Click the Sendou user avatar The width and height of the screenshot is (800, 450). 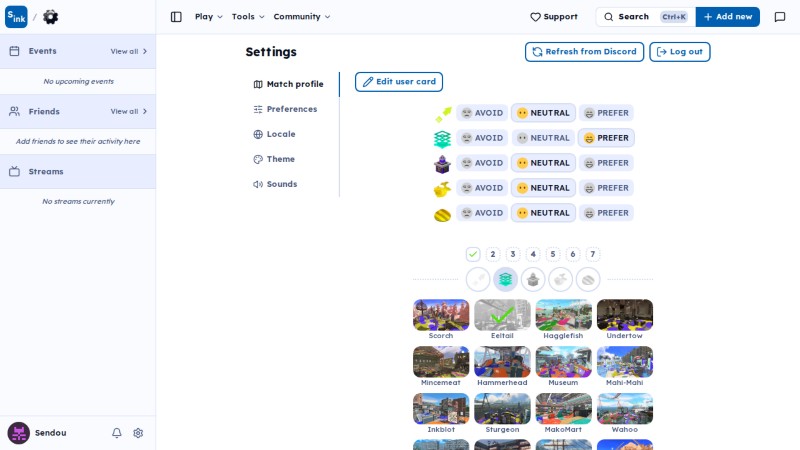18,433
